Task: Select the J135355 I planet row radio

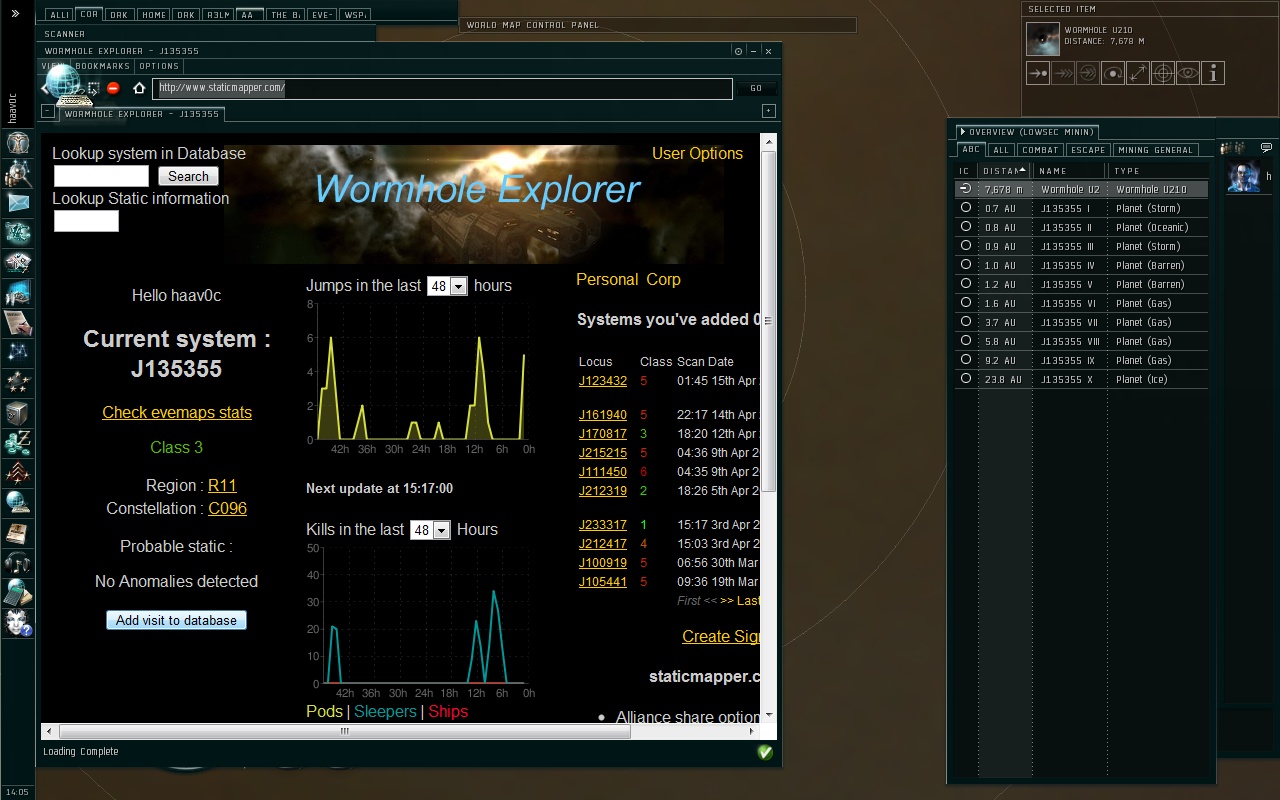Action: 965,208
